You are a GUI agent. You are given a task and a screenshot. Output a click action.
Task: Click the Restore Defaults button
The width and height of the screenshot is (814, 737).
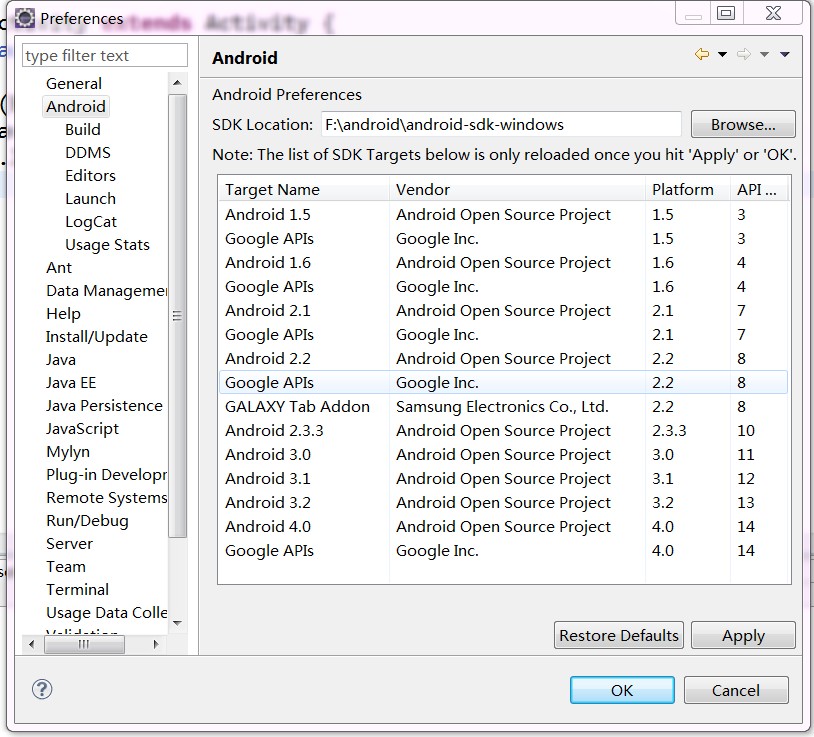point(619,636)
